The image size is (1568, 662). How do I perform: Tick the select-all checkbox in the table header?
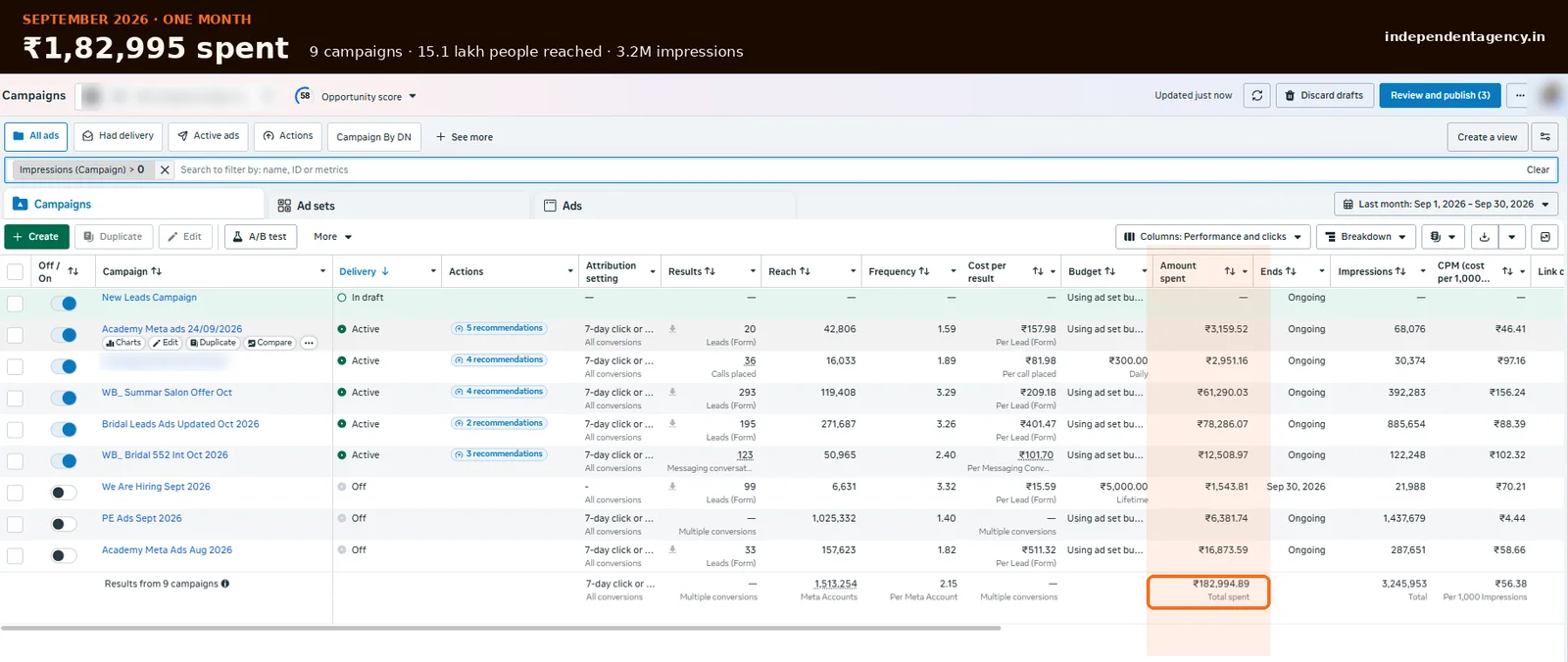(x=15, y=271)
